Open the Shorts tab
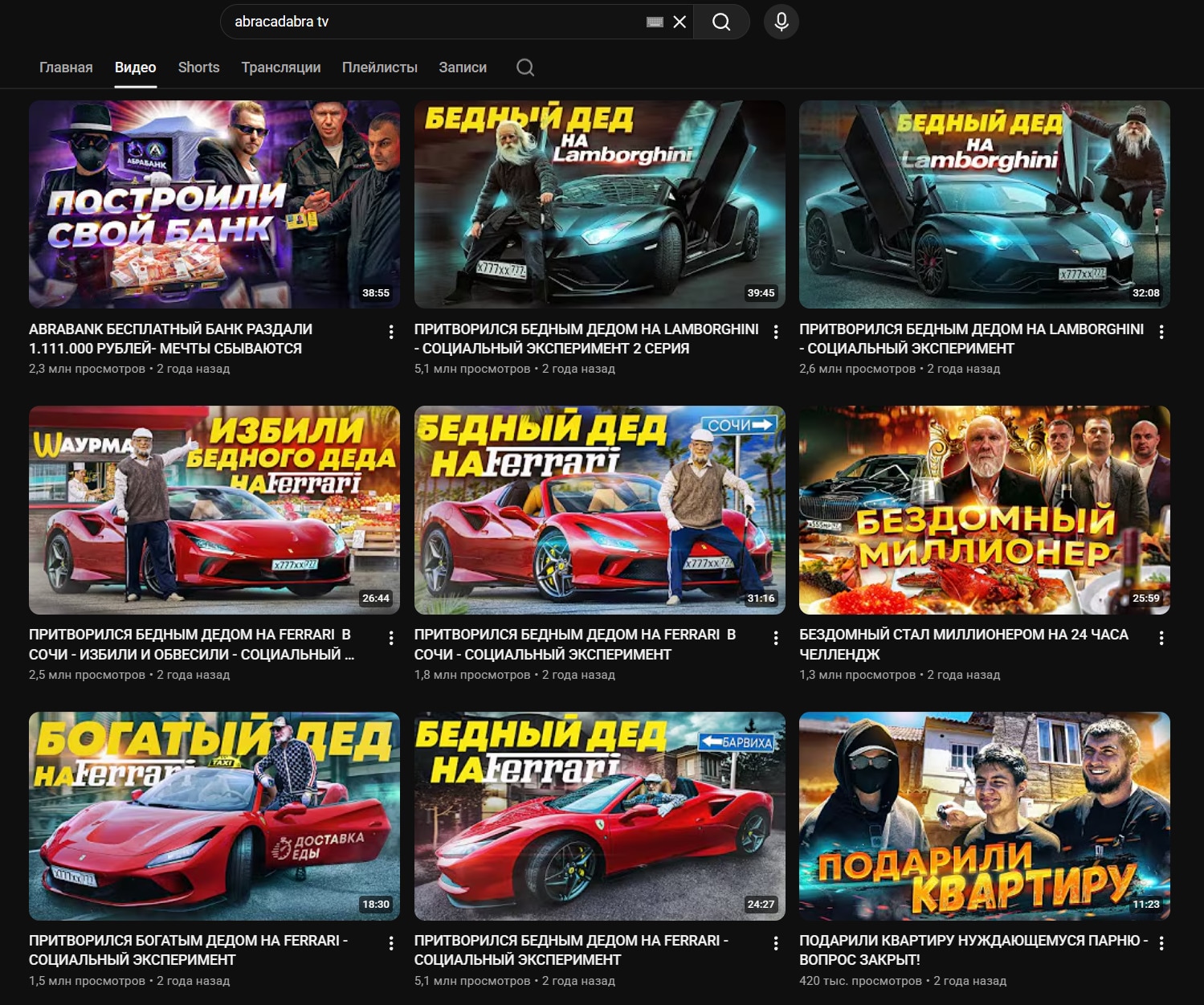Screen dimensions: 1204x1005 (198, 67)
